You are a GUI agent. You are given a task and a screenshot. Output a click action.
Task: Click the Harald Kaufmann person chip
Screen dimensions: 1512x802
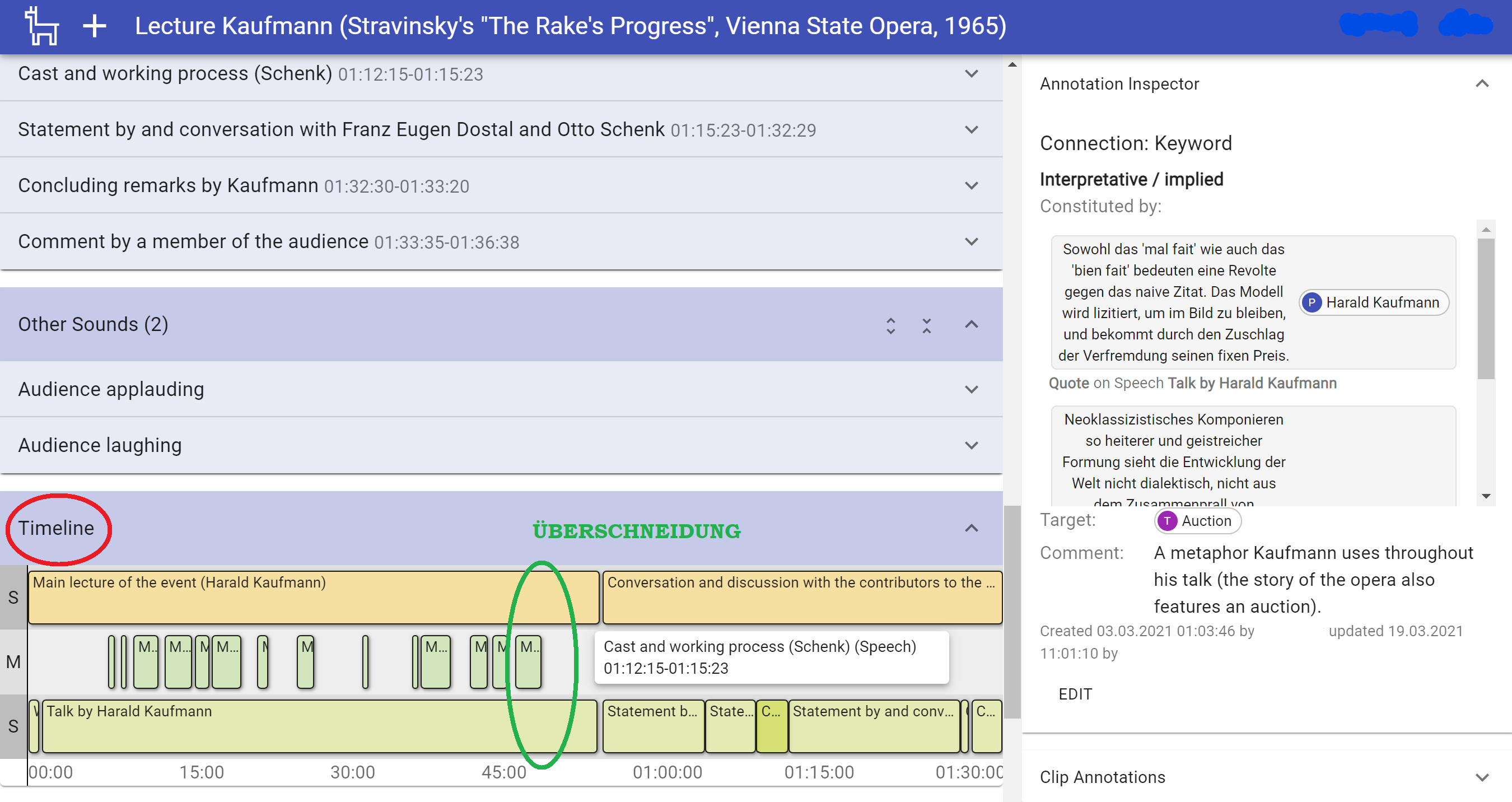pos(1374,302)
